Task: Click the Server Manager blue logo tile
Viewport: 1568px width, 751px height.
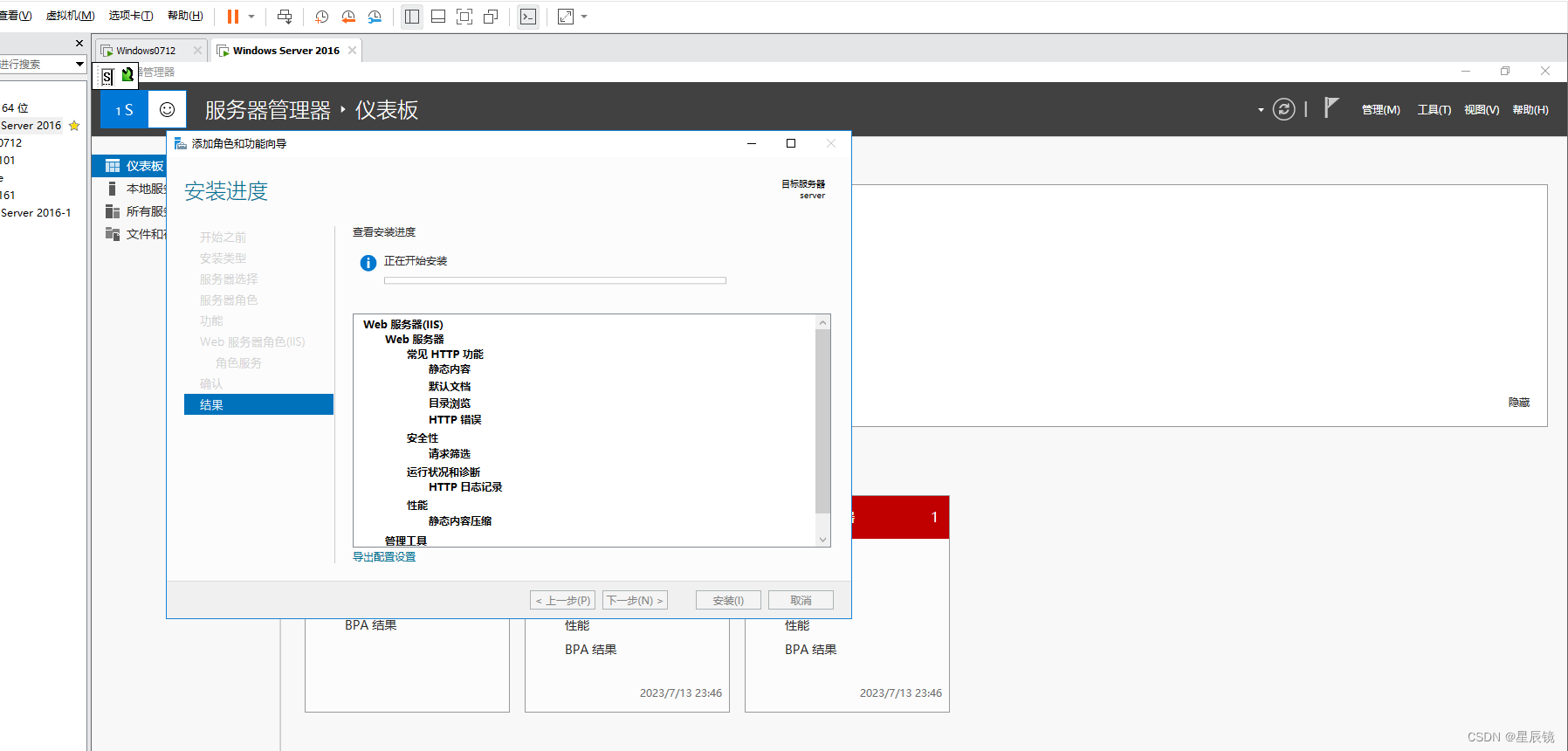Action: coord(124,110)
